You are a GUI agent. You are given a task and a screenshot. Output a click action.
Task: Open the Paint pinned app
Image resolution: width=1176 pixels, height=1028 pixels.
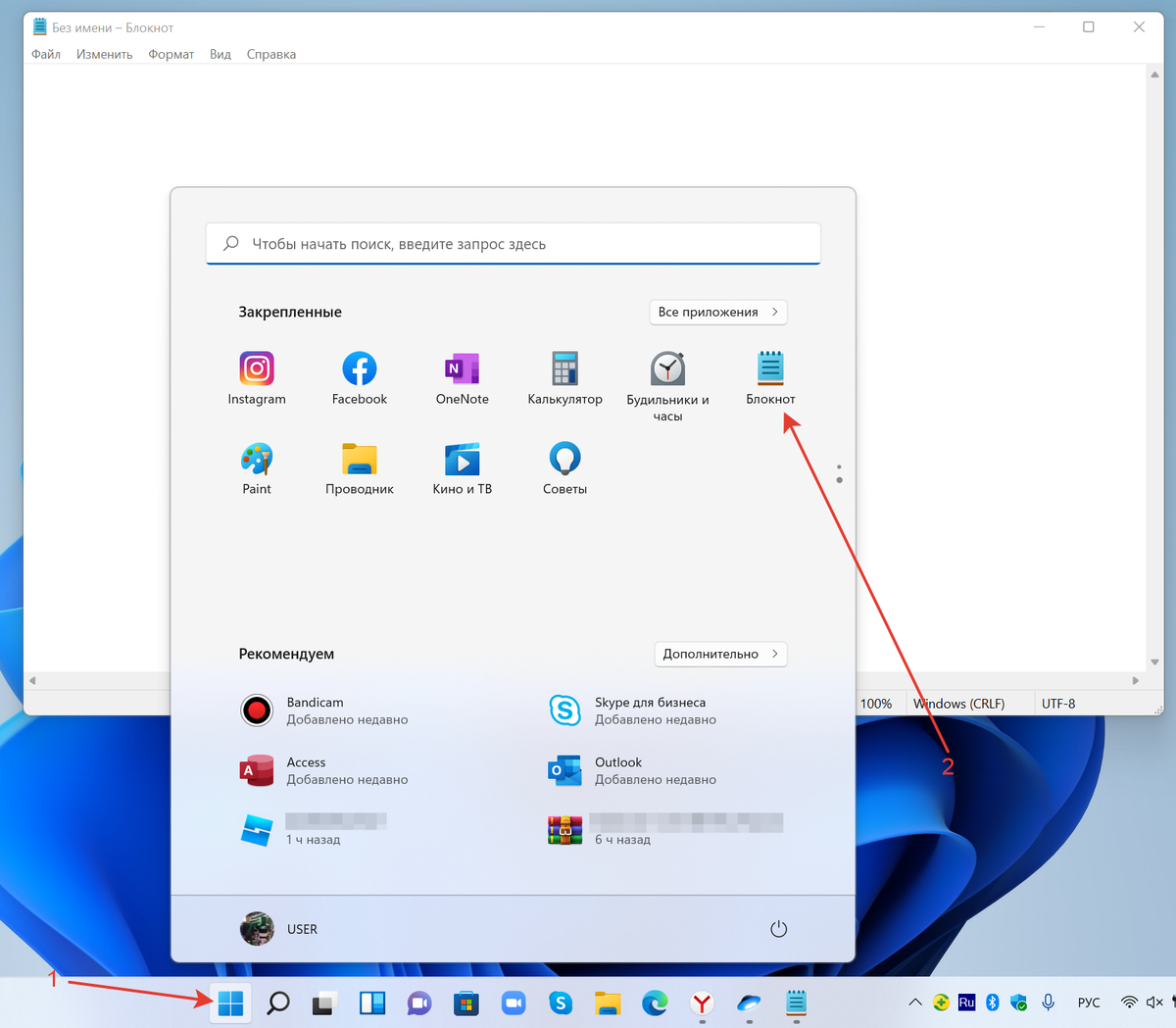point(257,468)
